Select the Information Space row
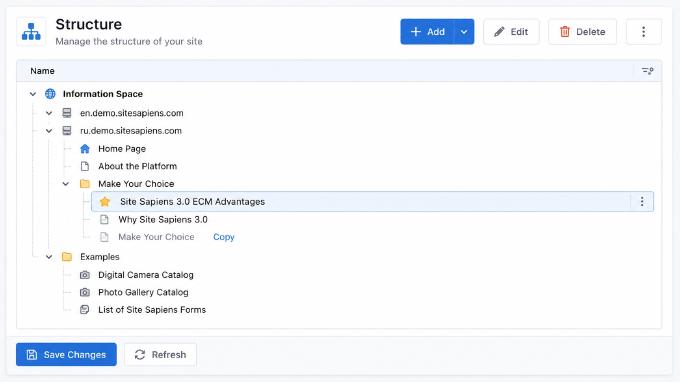This screenshot has height=382, width=680. click(x=103, y=94)
